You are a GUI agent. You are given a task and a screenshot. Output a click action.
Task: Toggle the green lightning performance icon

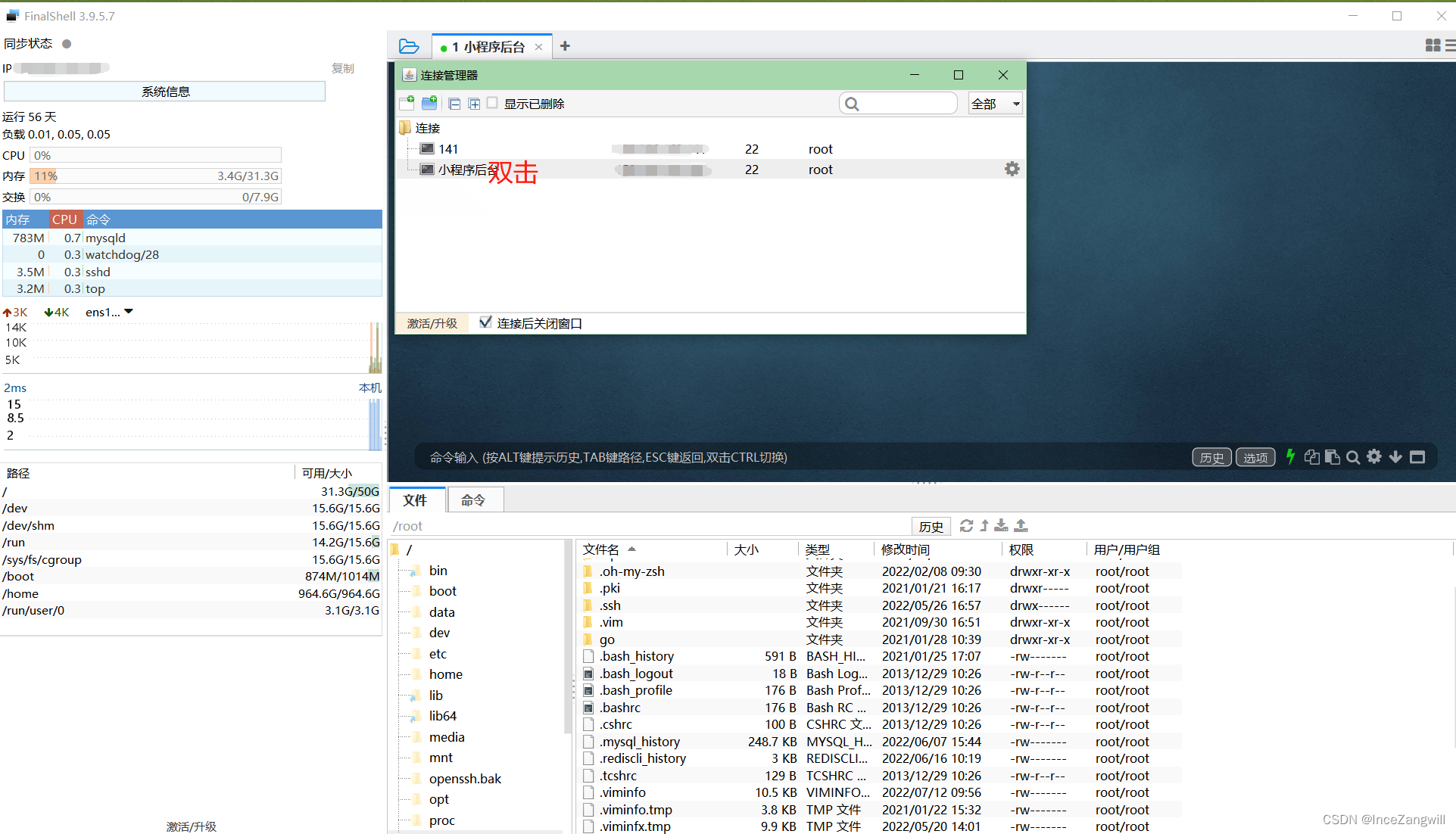pos(1290,456)
